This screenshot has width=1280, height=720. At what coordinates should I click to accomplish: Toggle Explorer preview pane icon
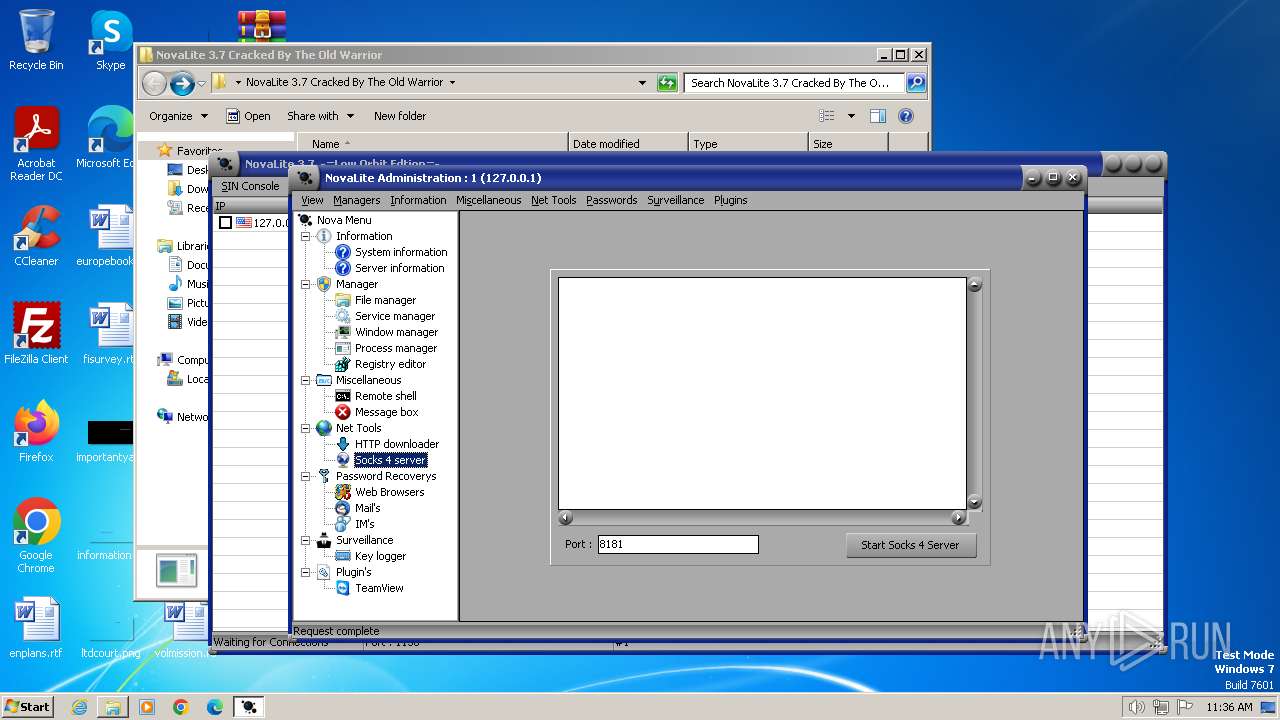pos(878,116)
